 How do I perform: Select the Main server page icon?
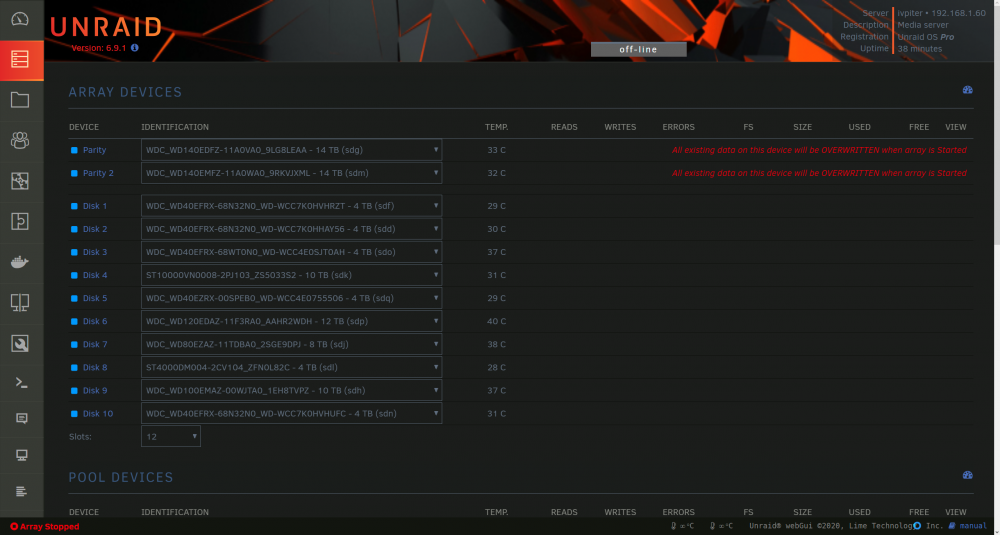click(x=20, y=60)
